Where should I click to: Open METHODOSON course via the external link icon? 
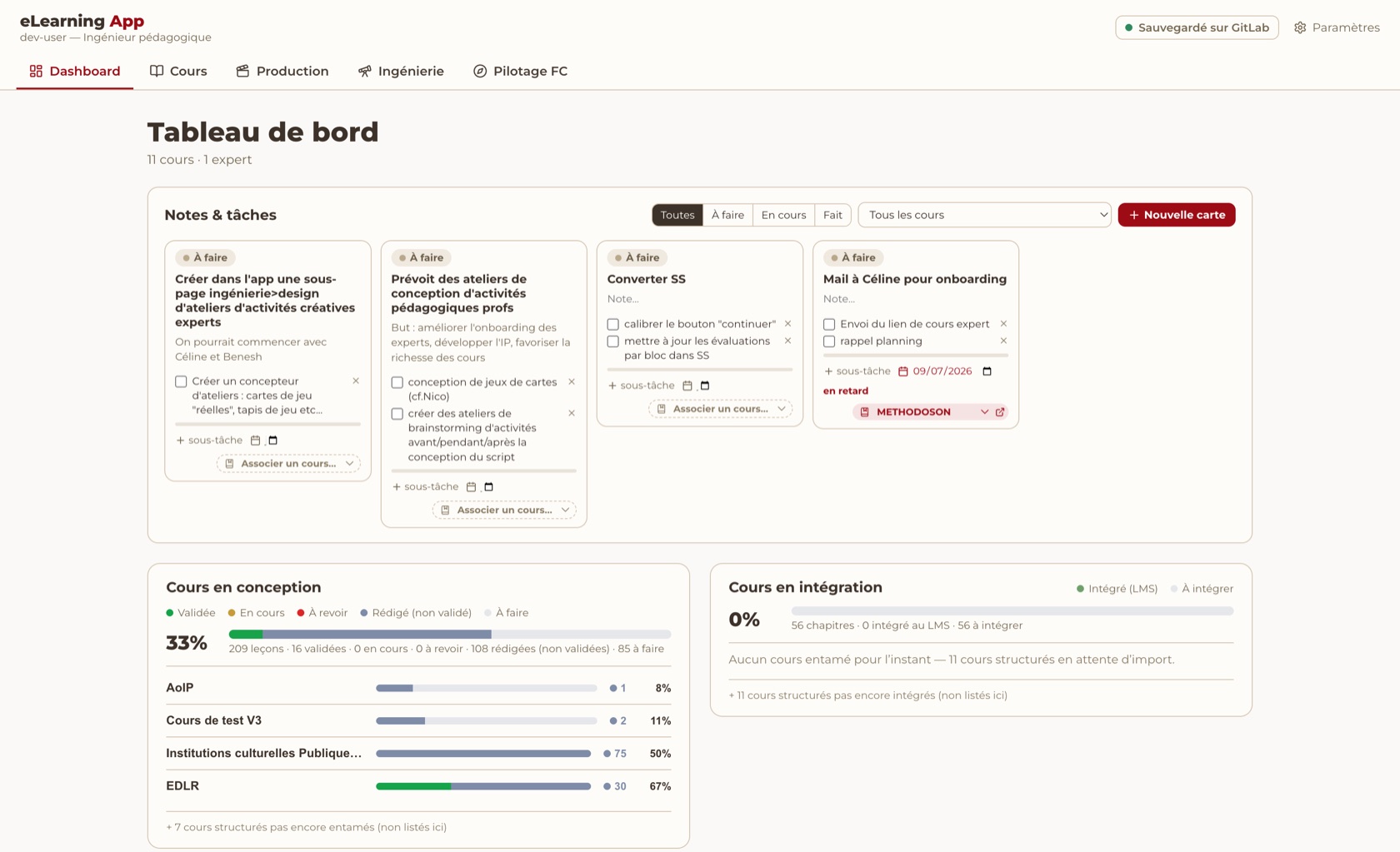[1000, 412]
